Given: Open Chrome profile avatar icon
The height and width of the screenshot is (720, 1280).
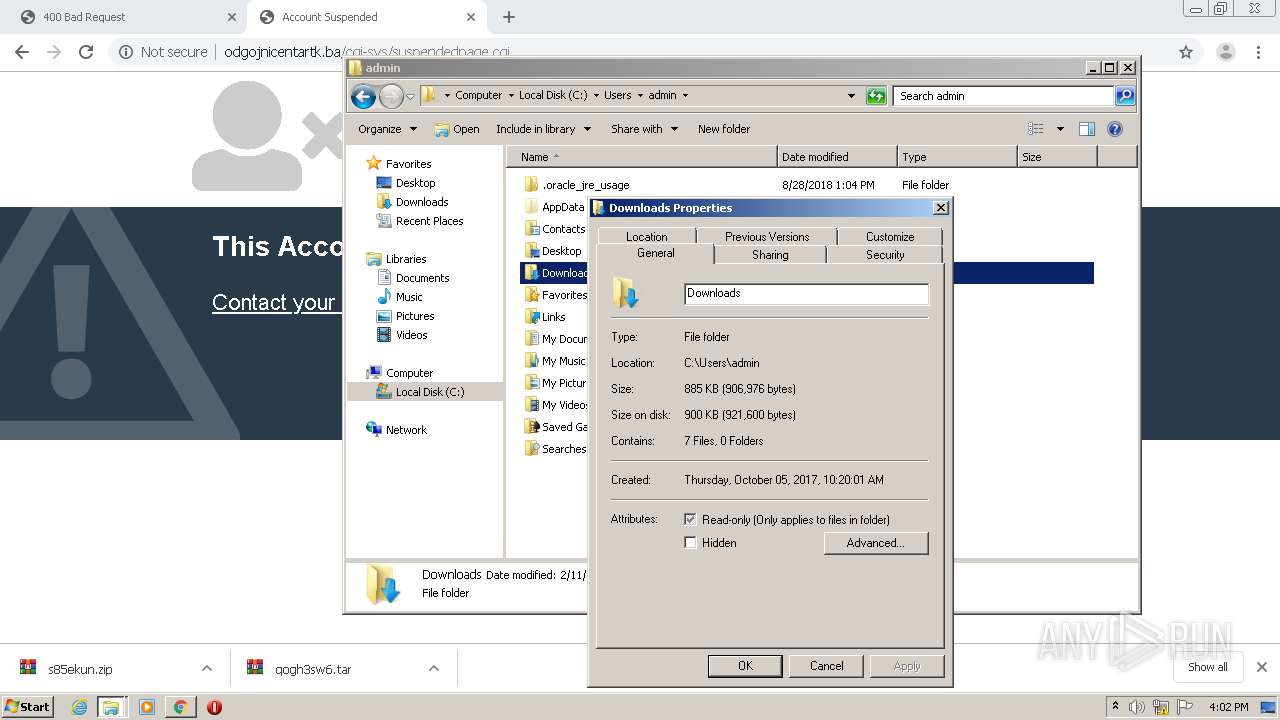Looking at the screenshot, I should click(1225, 52).
